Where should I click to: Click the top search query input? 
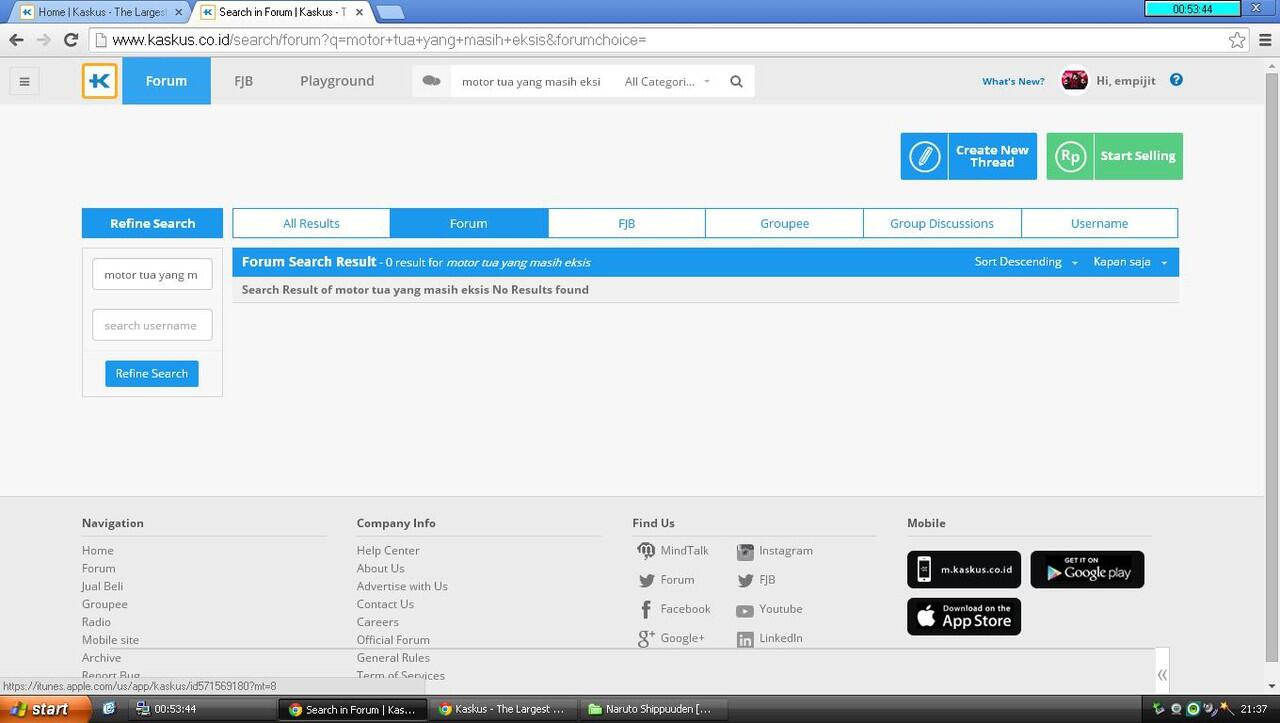pyautogui.click(x=531, y=82)
